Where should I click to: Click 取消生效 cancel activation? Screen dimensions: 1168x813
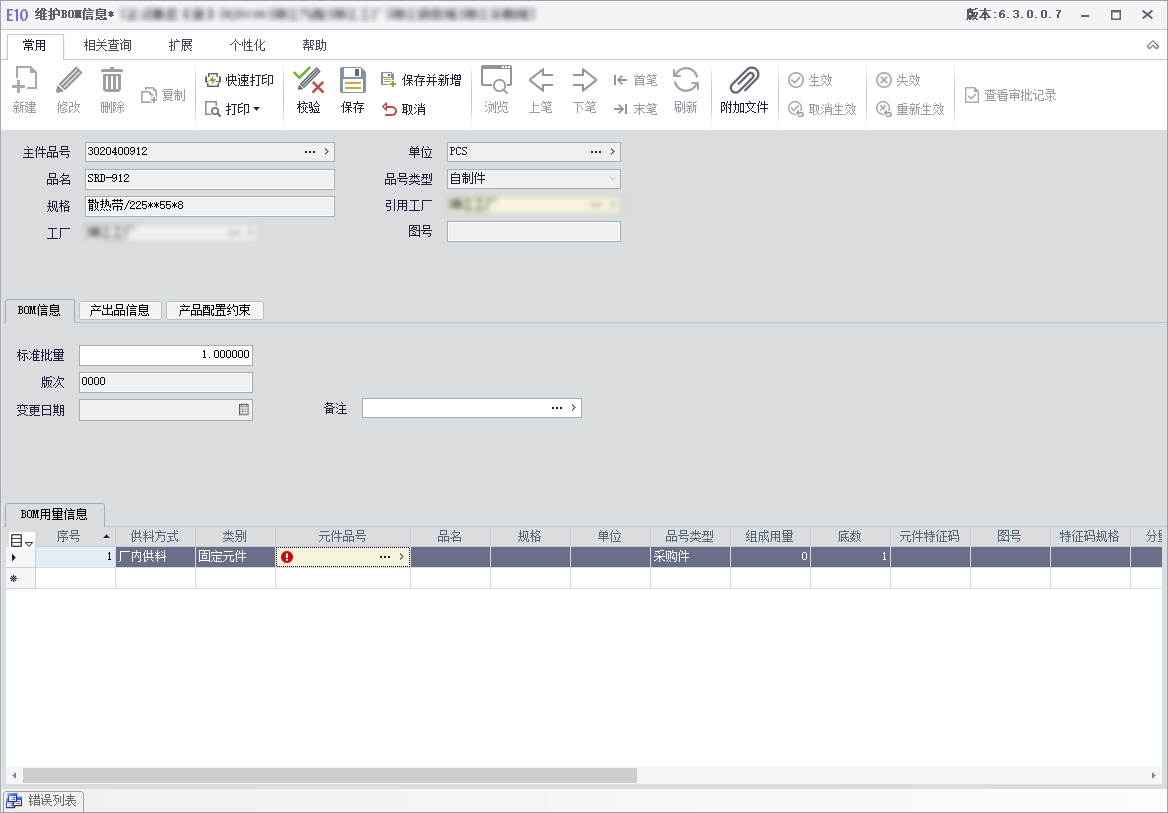coord(822,109)
